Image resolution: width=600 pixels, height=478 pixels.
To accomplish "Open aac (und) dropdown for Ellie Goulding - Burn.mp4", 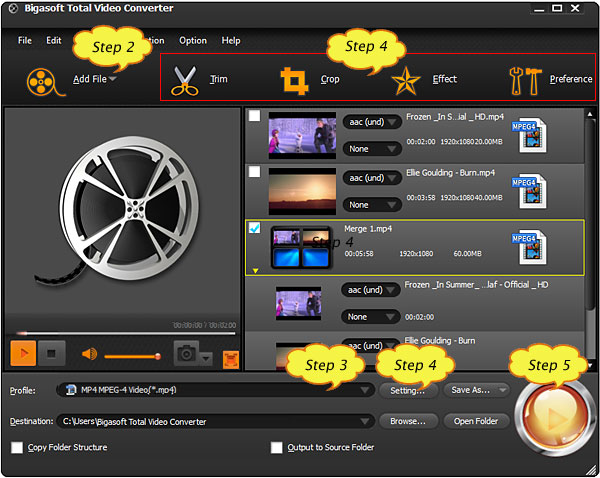I will pyautogui.click(x=372, y=178).
